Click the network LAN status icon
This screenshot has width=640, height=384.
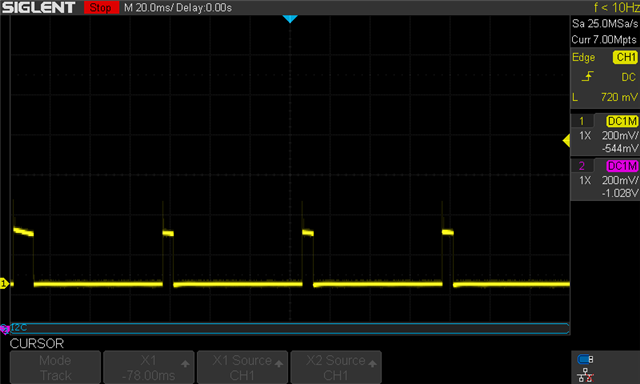585,376
